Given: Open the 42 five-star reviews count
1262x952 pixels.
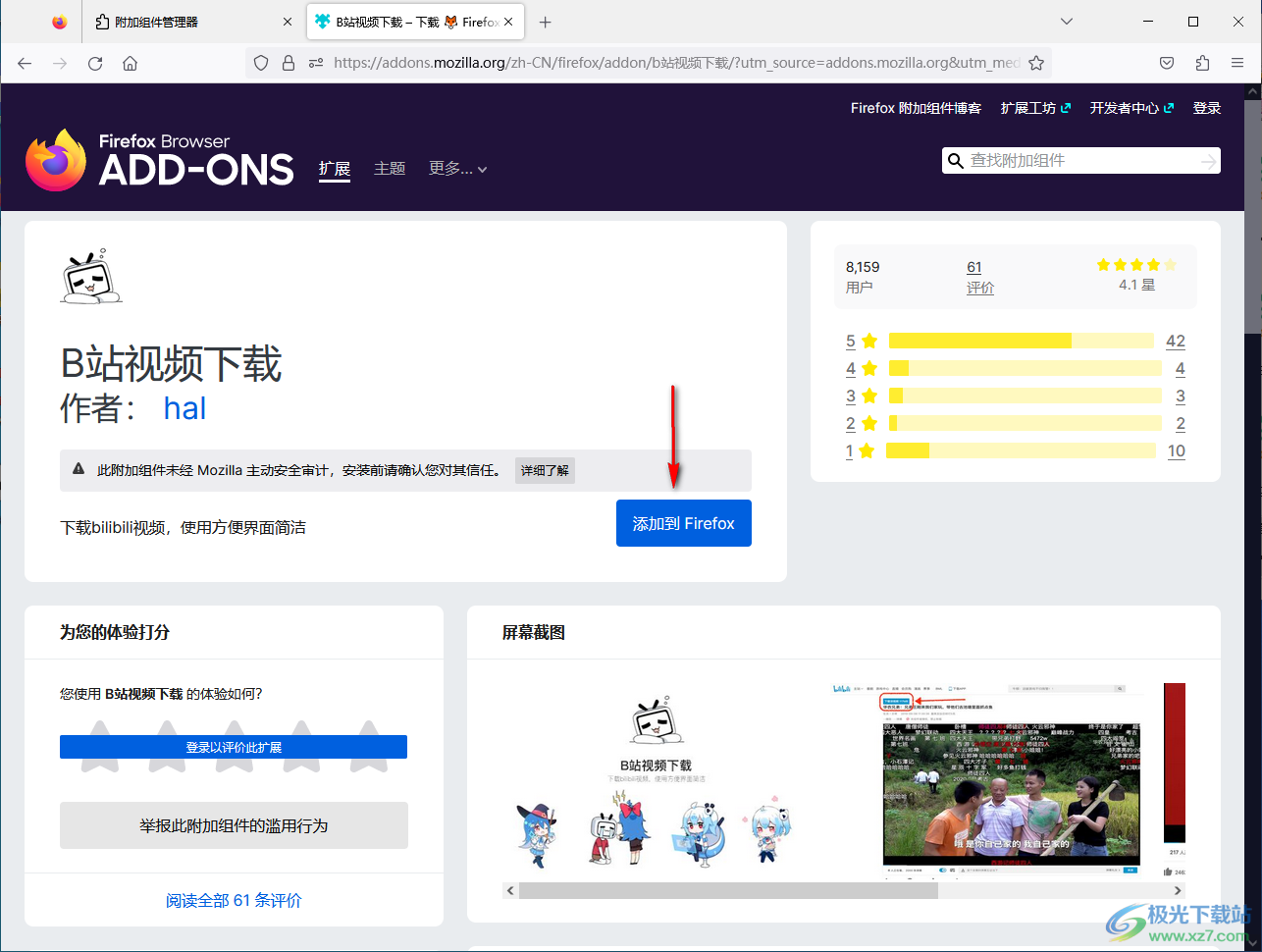Looking at the screenshot, I should [1176, 341].
